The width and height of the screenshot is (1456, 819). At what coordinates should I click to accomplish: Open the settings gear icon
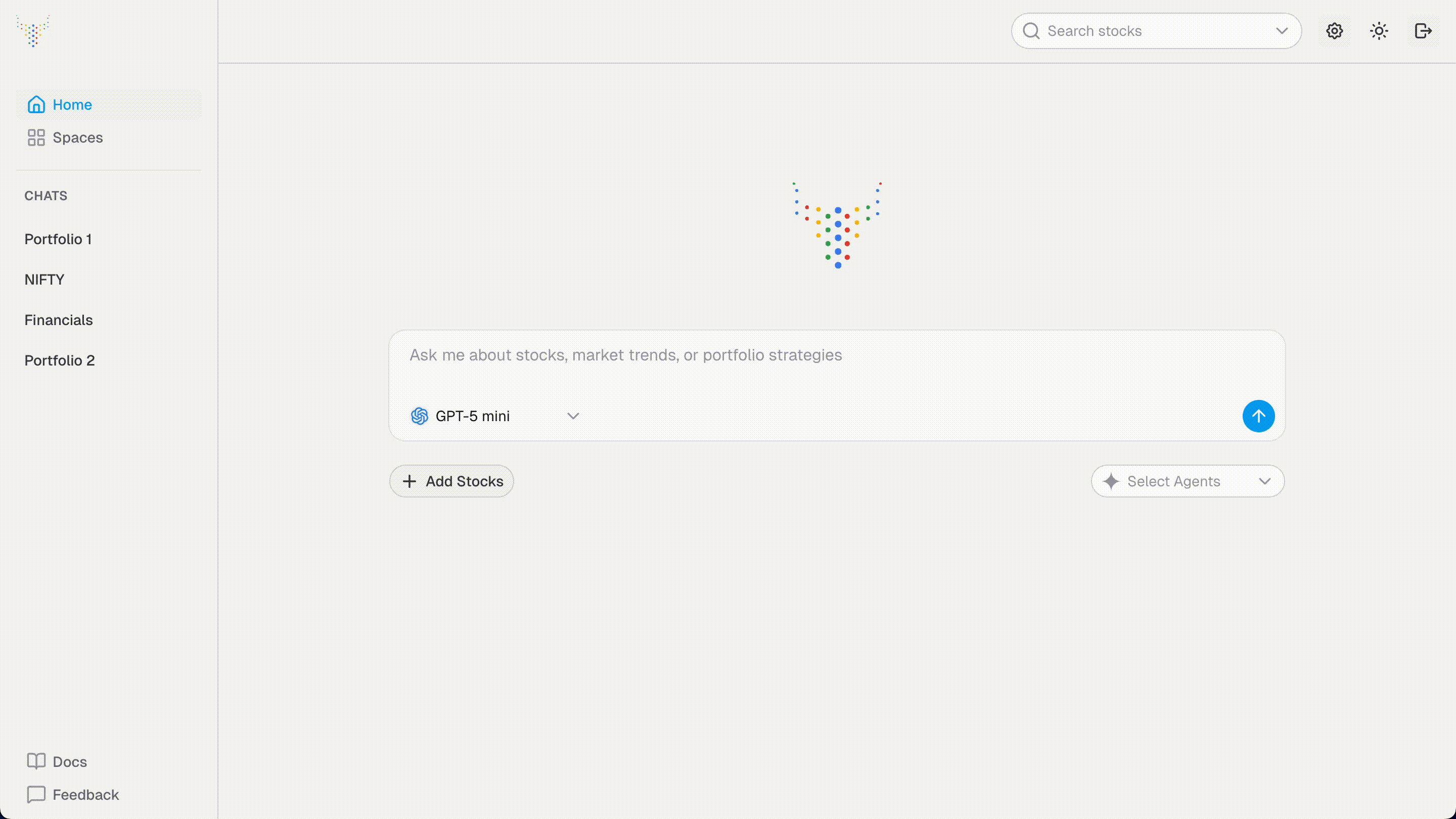pyautogui.click(x=1334, y=30)
